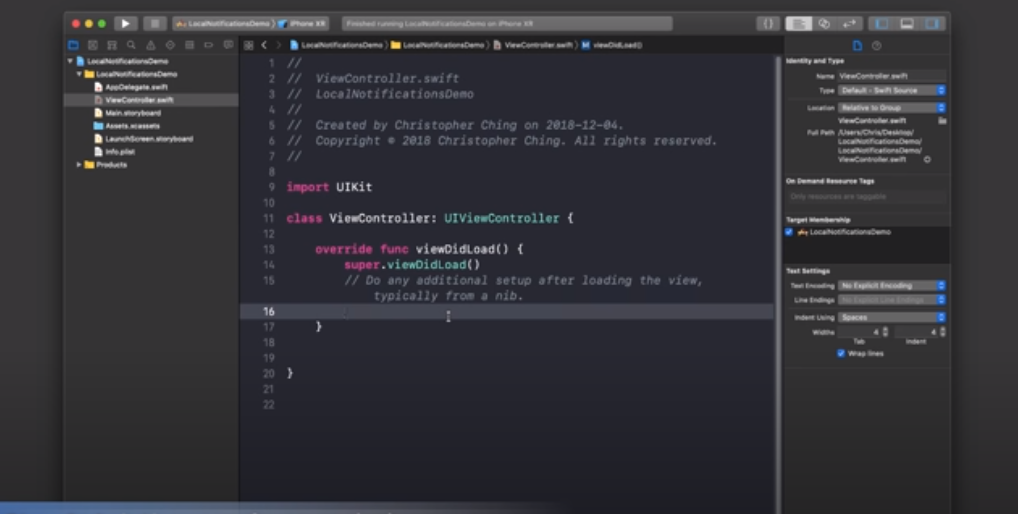Click the On Demand Resource Tags field
This screenshot has height=514, width=1018.
coord(866,197)
